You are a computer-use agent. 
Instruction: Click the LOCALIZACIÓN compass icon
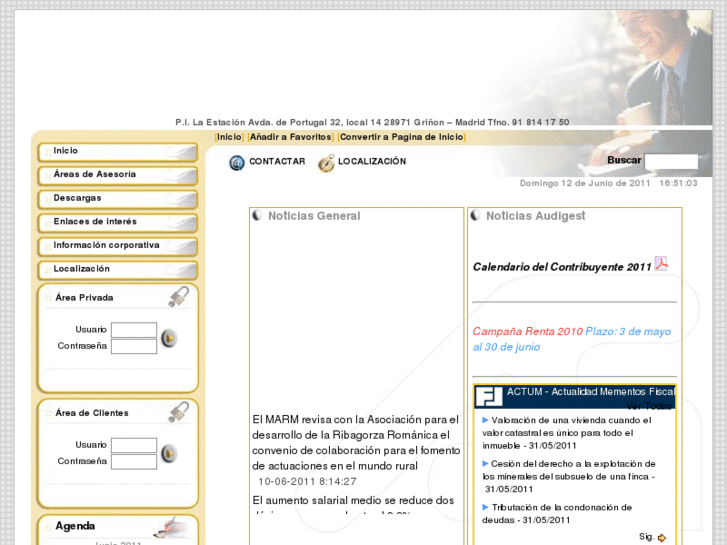click(326, 163)
